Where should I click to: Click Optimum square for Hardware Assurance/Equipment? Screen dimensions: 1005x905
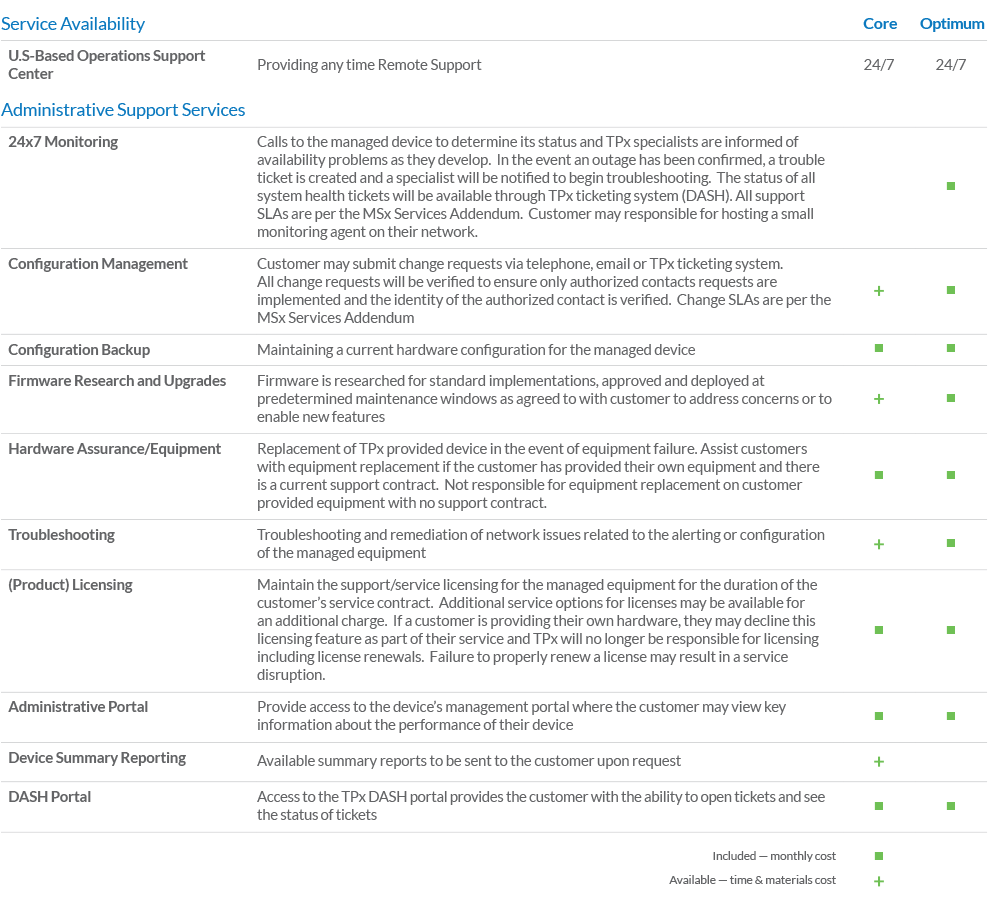951,475
